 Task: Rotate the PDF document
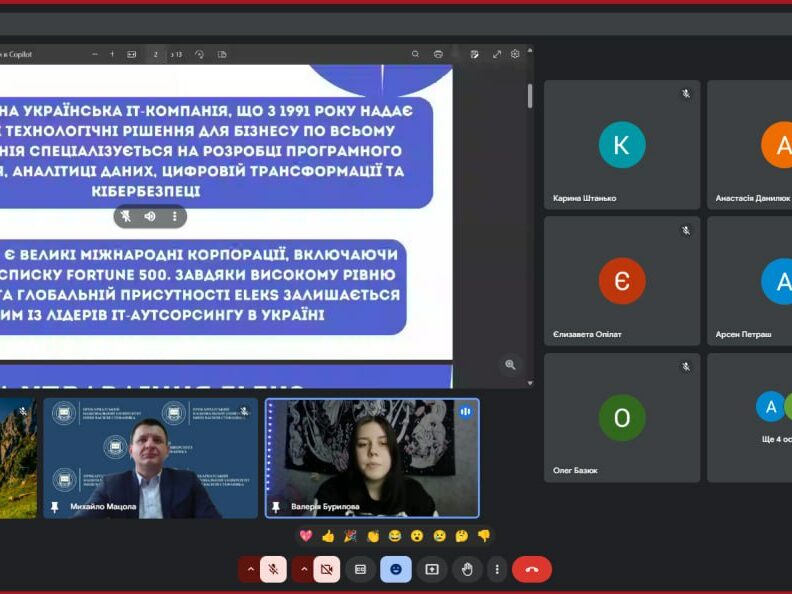point(199,54)
